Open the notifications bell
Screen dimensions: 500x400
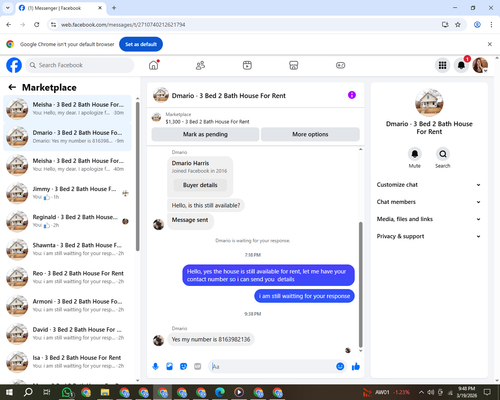pyautogui.click(x=461, y=65)
